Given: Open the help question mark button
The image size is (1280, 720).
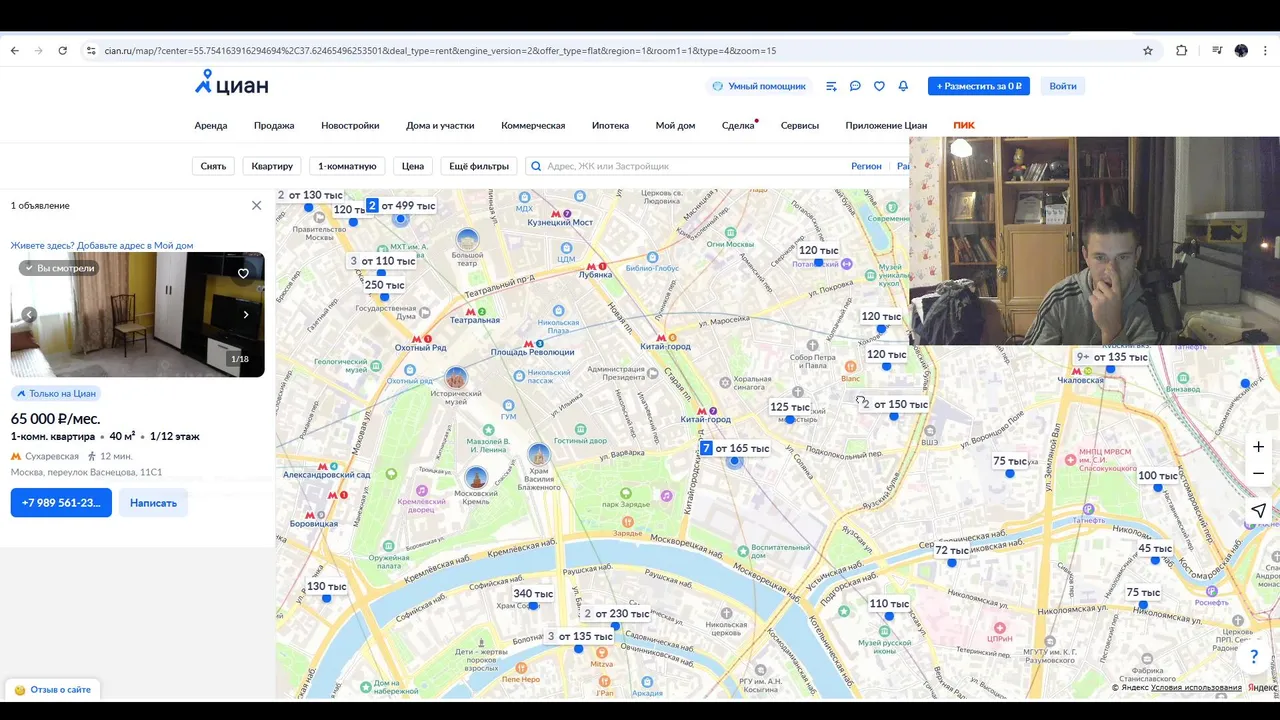Looking at the screenshot, I should pos(1254,657).
